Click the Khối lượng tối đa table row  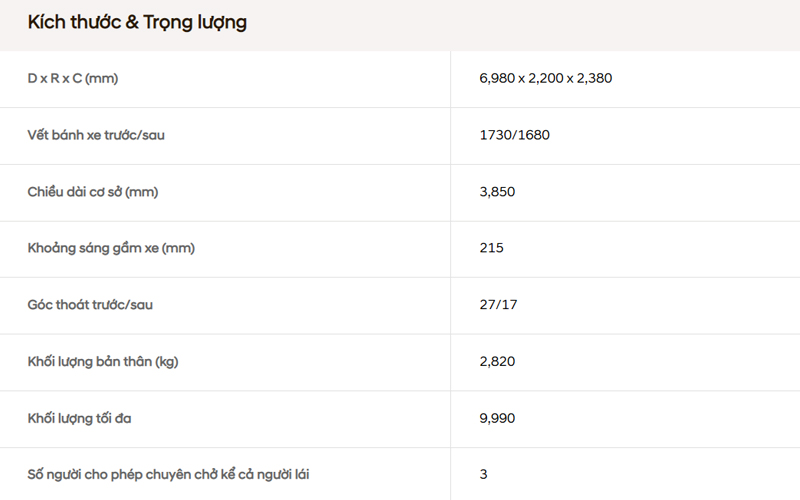tap(400, 419)
